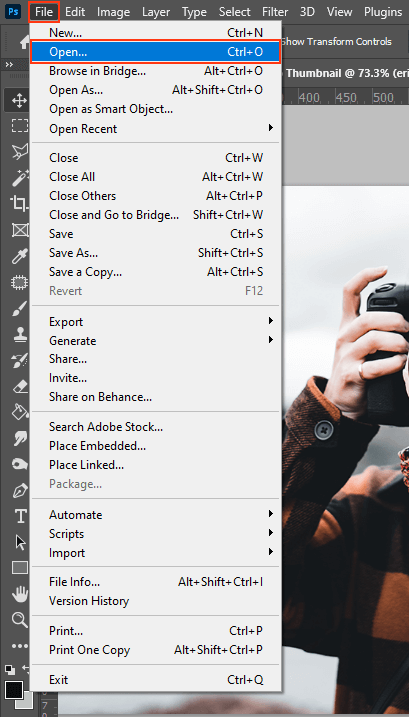Viewport: 409px width, 717px height.
Task: Click the Photoshop Ps logo
Action: tap(15, 11)
